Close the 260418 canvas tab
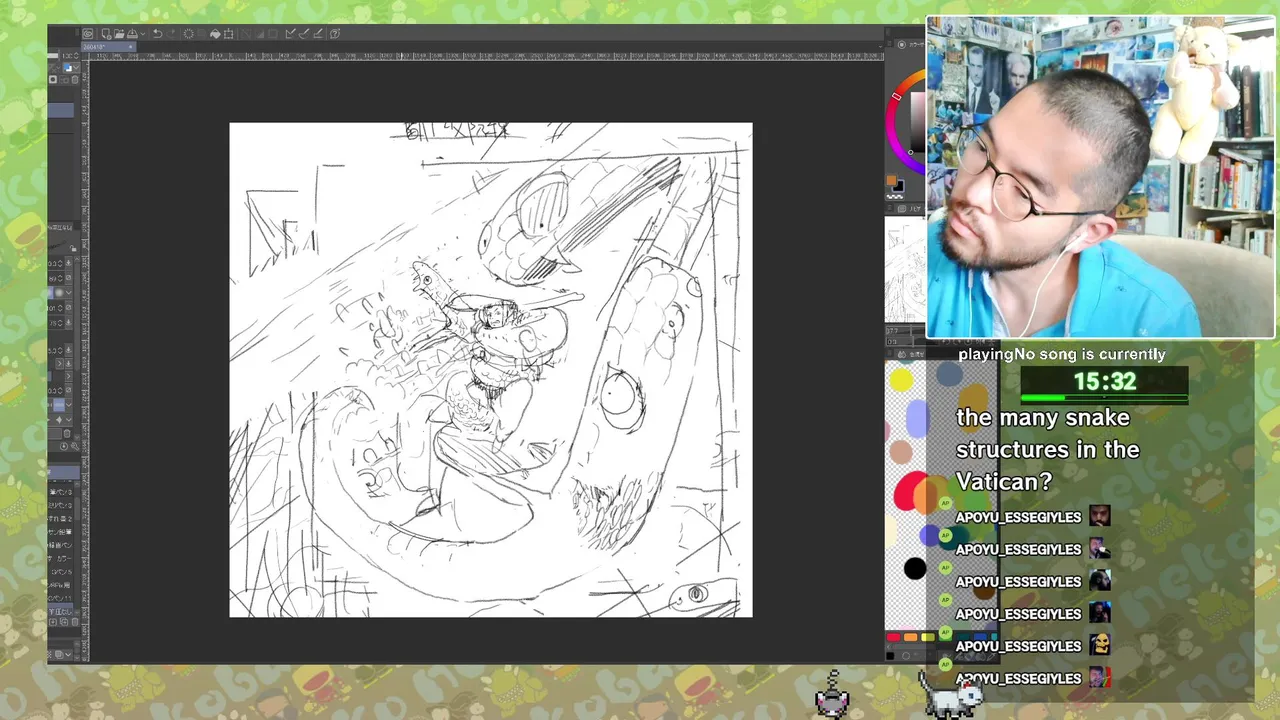This screenshot has height=720, width=1280. 131,47
